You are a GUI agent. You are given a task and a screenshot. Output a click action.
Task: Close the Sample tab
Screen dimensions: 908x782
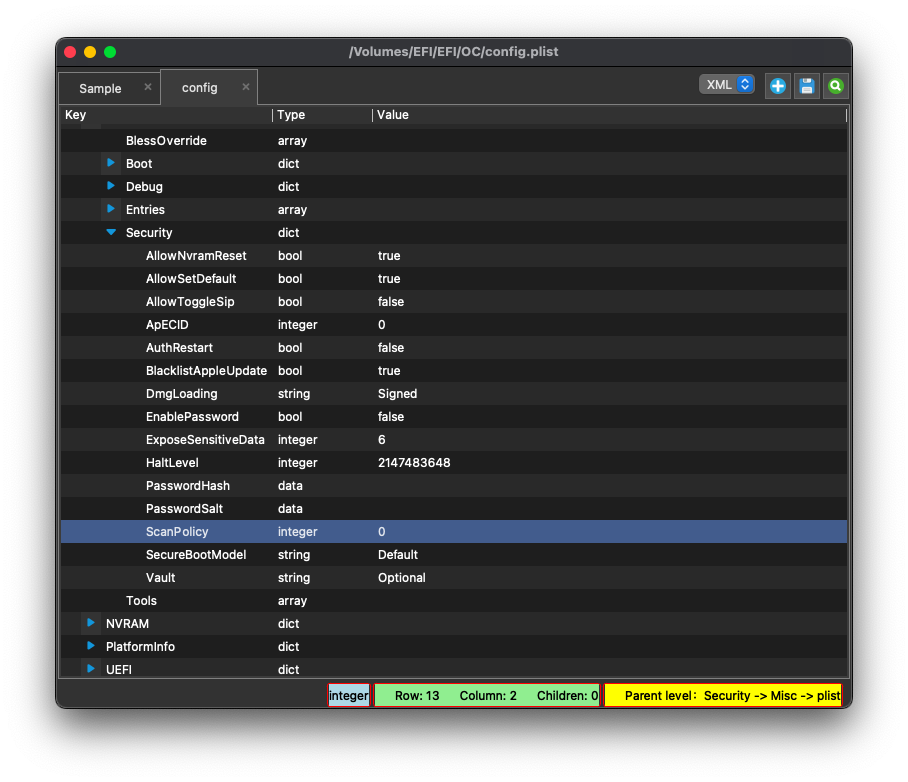pyautogui.click(x=148, y=87)
